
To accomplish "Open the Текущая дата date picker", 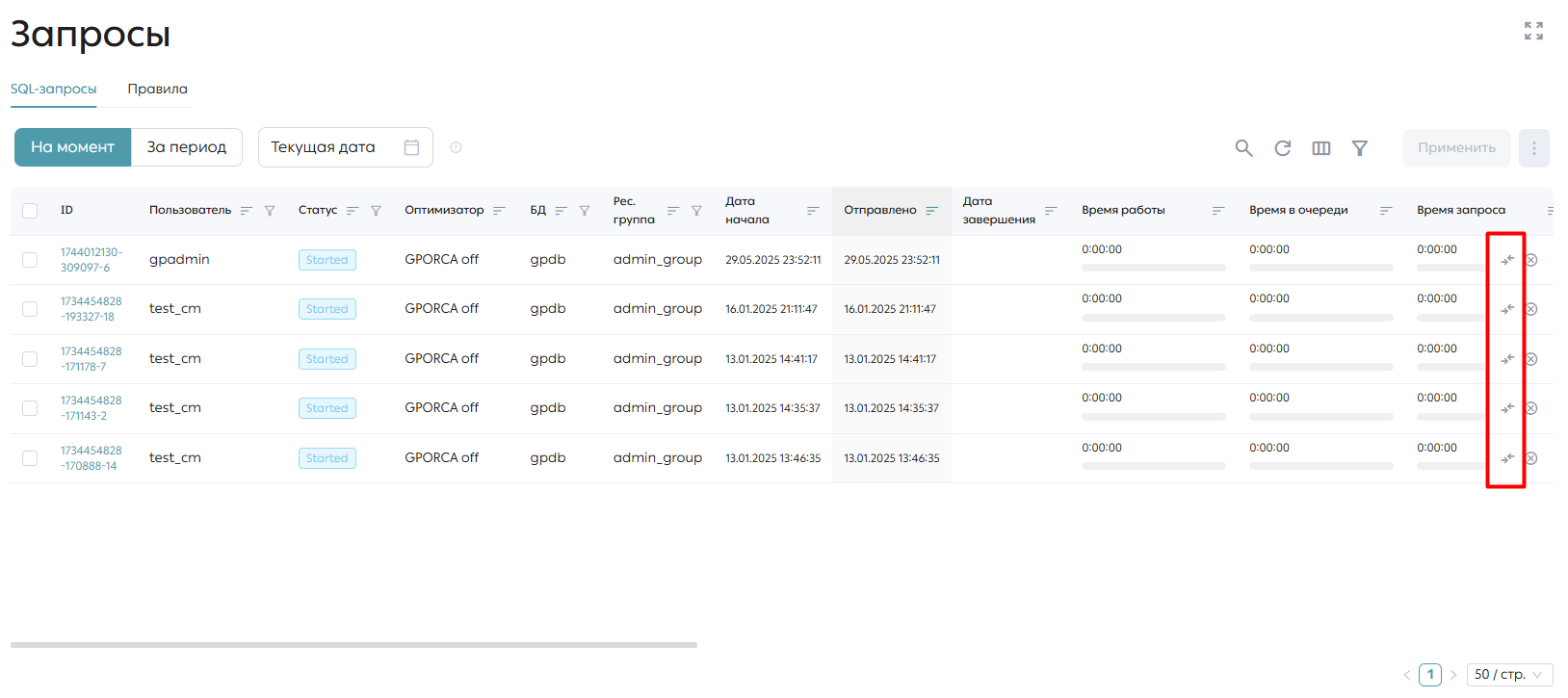I will [x=346, y=147].
